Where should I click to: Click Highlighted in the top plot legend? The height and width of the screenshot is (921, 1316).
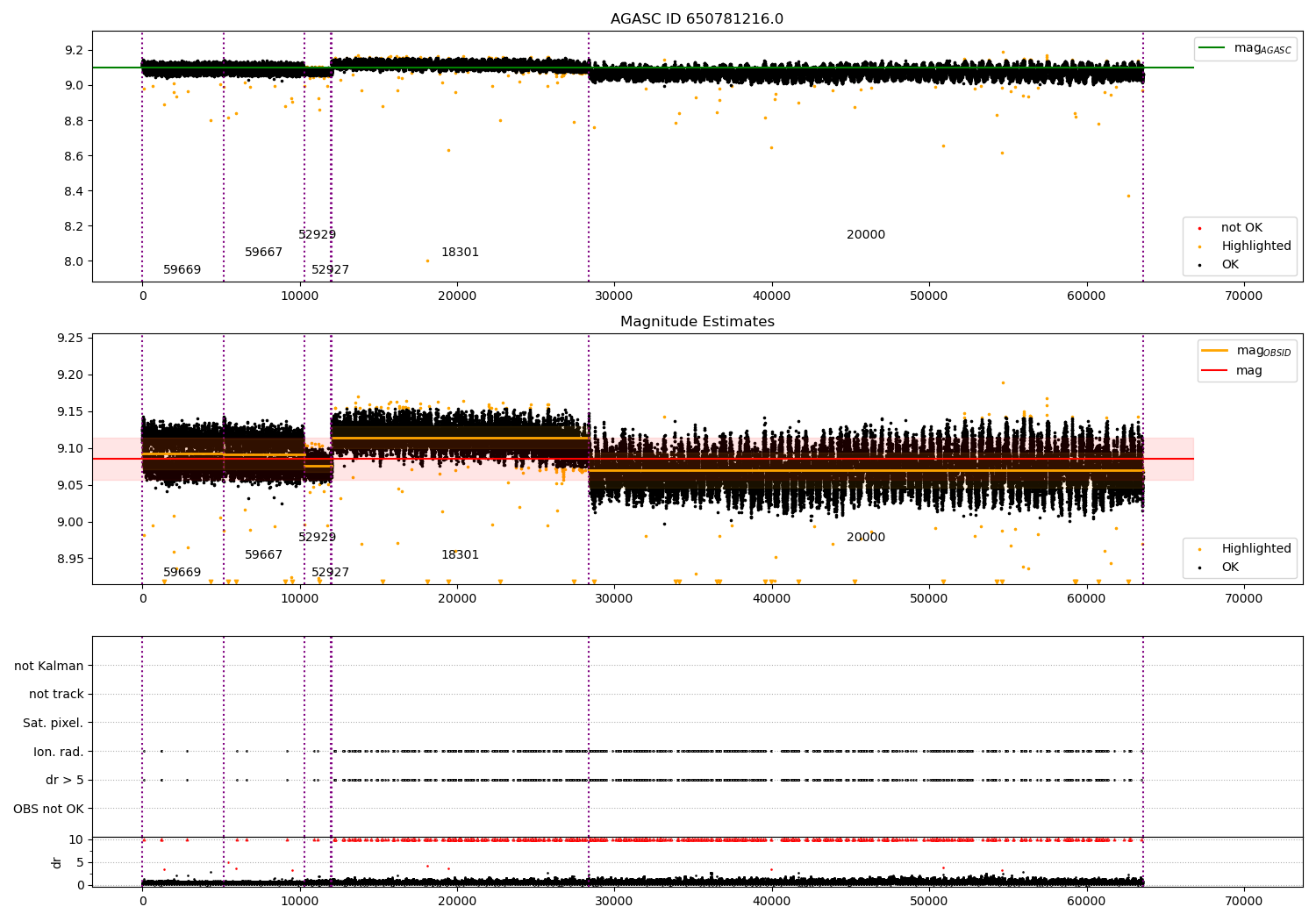(x=1256, y=246)
